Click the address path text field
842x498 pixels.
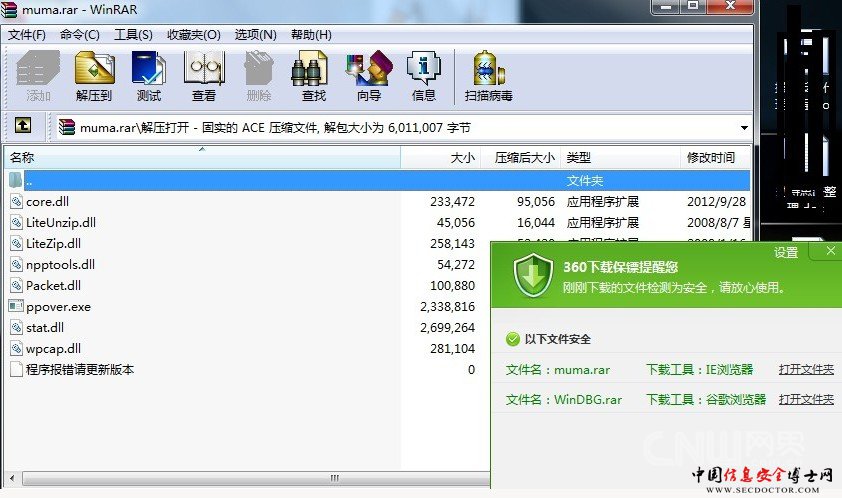click(x=399, y=127)
